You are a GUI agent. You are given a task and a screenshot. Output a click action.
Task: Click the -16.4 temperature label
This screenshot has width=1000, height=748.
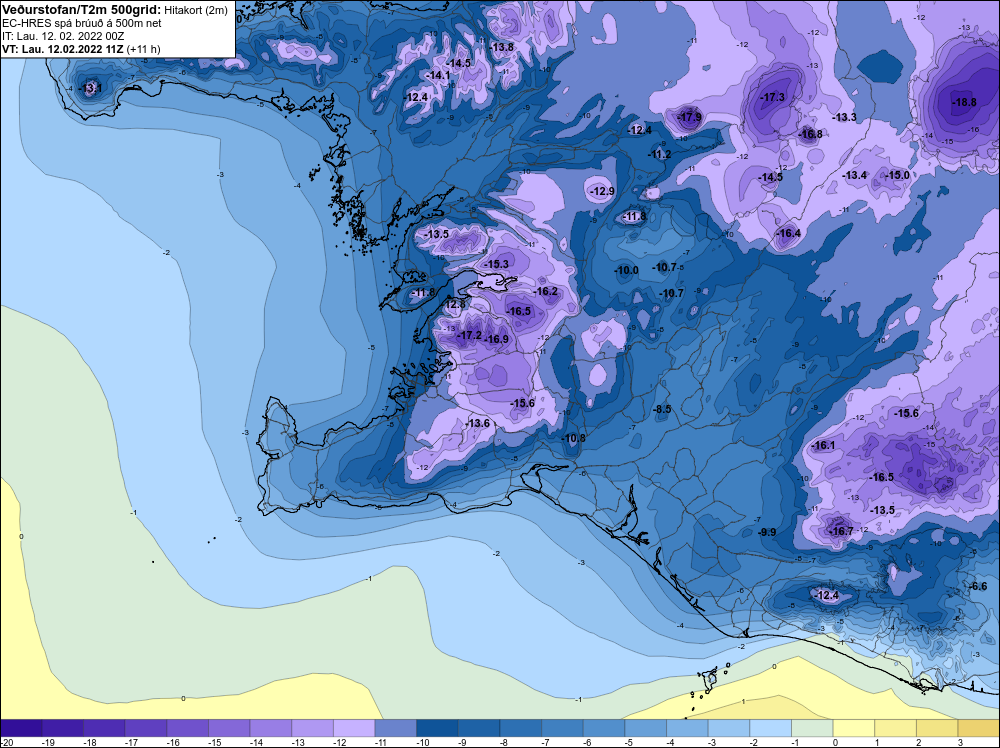(788, 233)
